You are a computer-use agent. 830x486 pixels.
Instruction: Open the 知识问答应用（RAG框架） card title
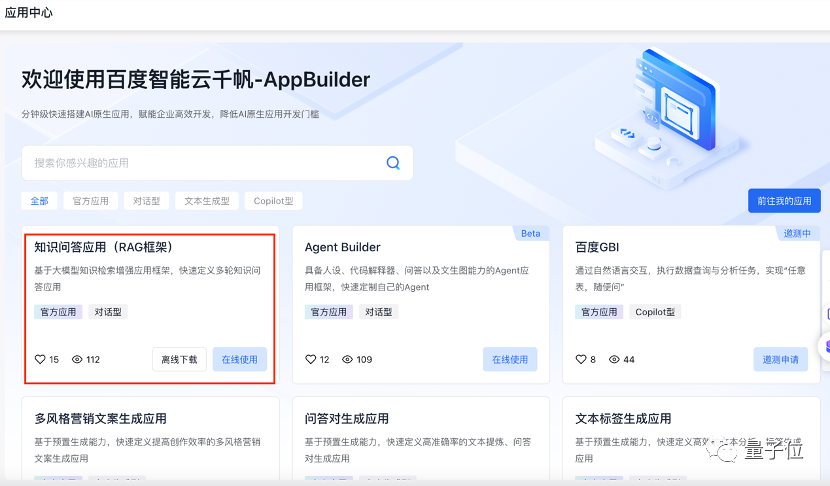(104, 247)
